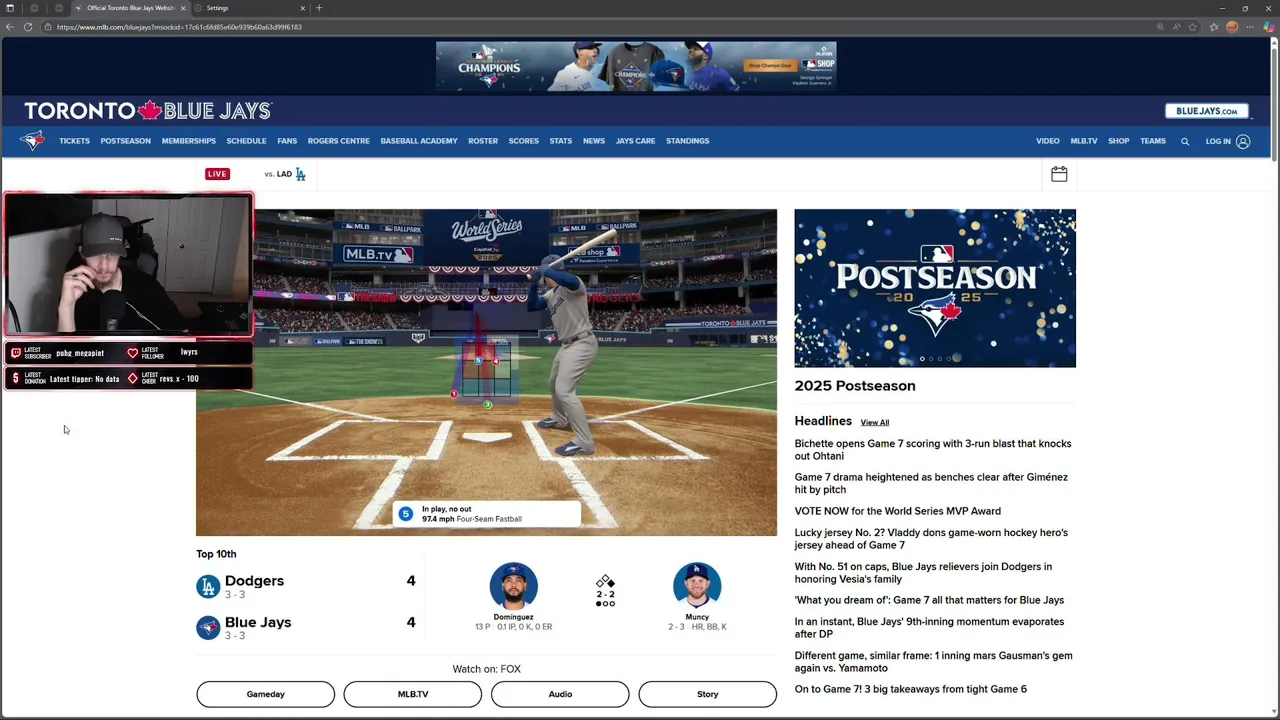Click the pitch number 5 badge
1280x720 pixels.
[405, 514]
